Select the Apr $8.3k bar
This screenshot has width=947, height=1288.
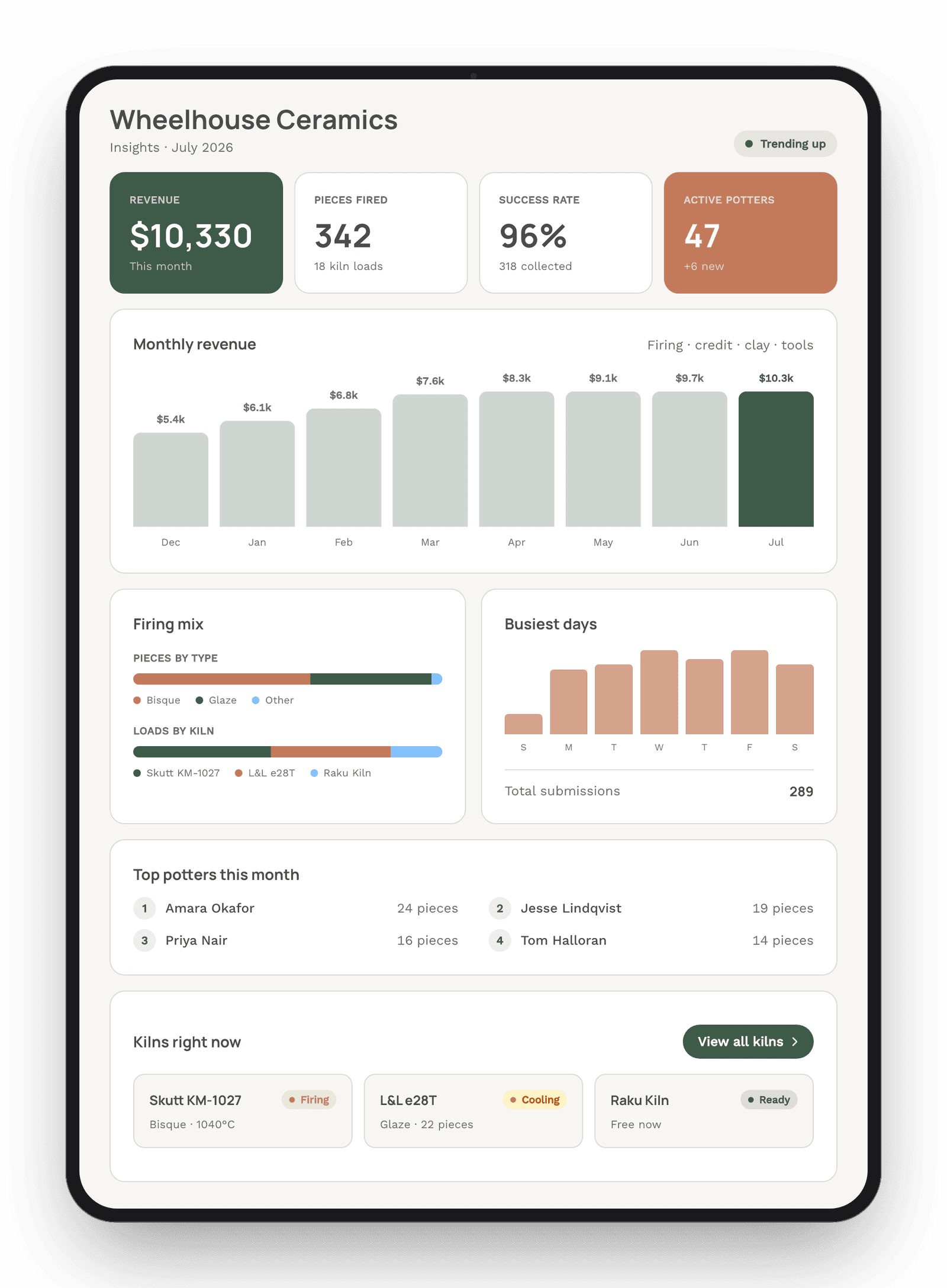coord(516,459)
